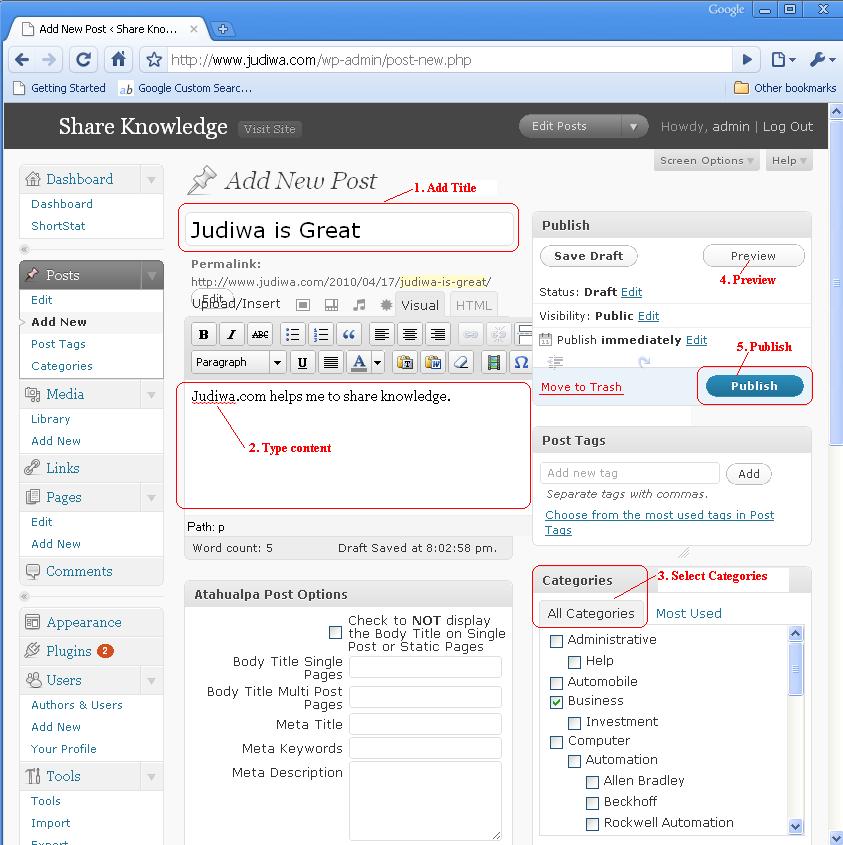
Task: Uncheck the Business category
Action: pyautogui.click(x=556, y=702)
